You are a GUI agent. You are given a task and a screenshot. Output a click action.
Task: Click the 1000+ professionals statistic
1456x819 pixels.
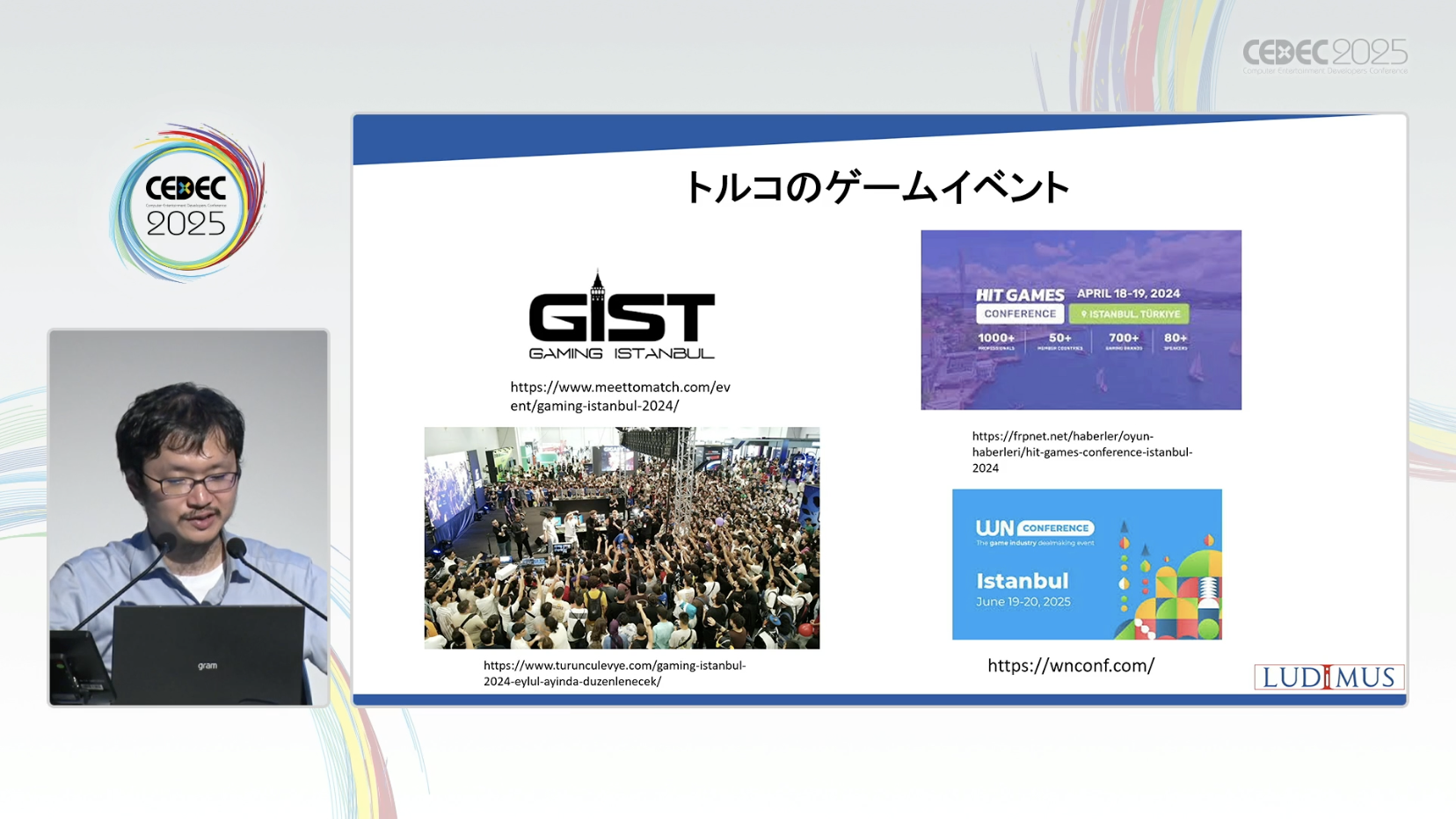(x=996, y=340)
